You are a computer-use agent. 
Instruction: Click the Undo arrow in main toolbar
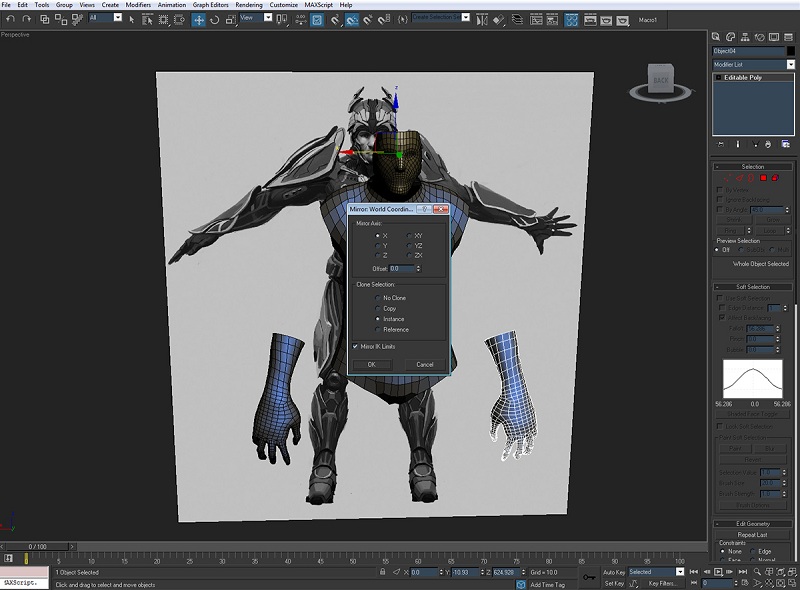(9, 19)
